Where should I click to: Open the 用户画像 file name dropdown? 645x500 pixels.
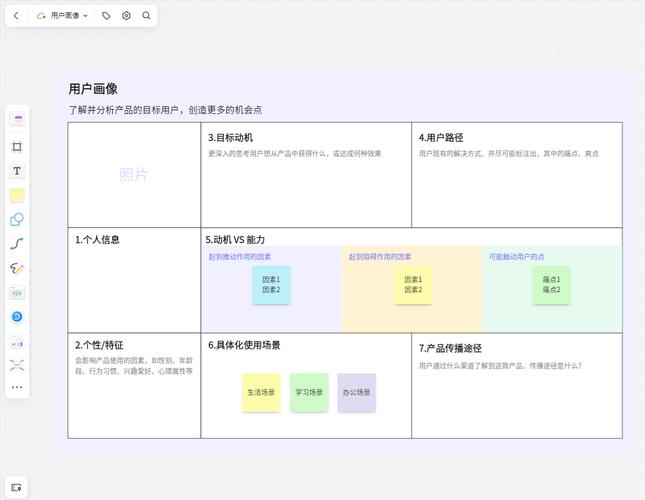coord(69,16)
